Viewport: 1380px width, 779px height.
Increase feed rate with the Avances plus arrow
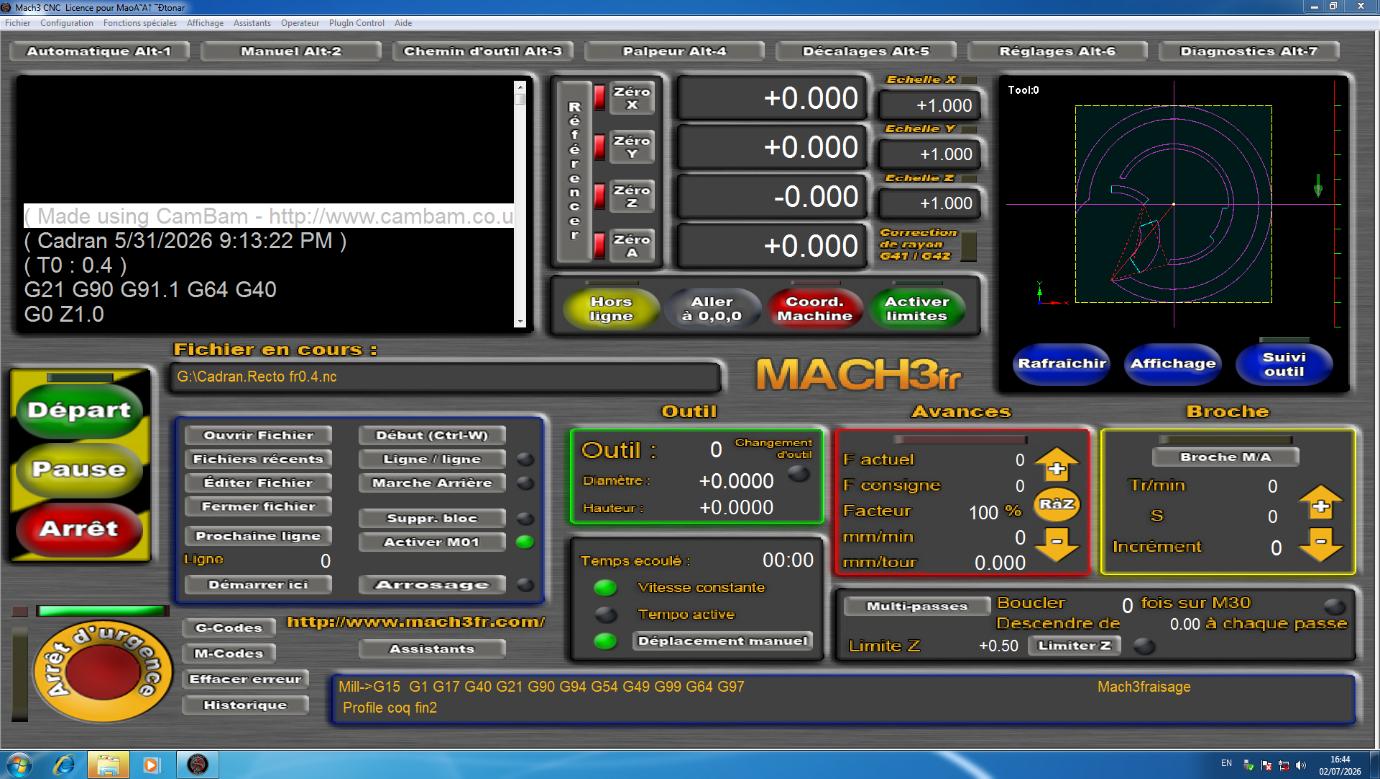(1056, 466)
